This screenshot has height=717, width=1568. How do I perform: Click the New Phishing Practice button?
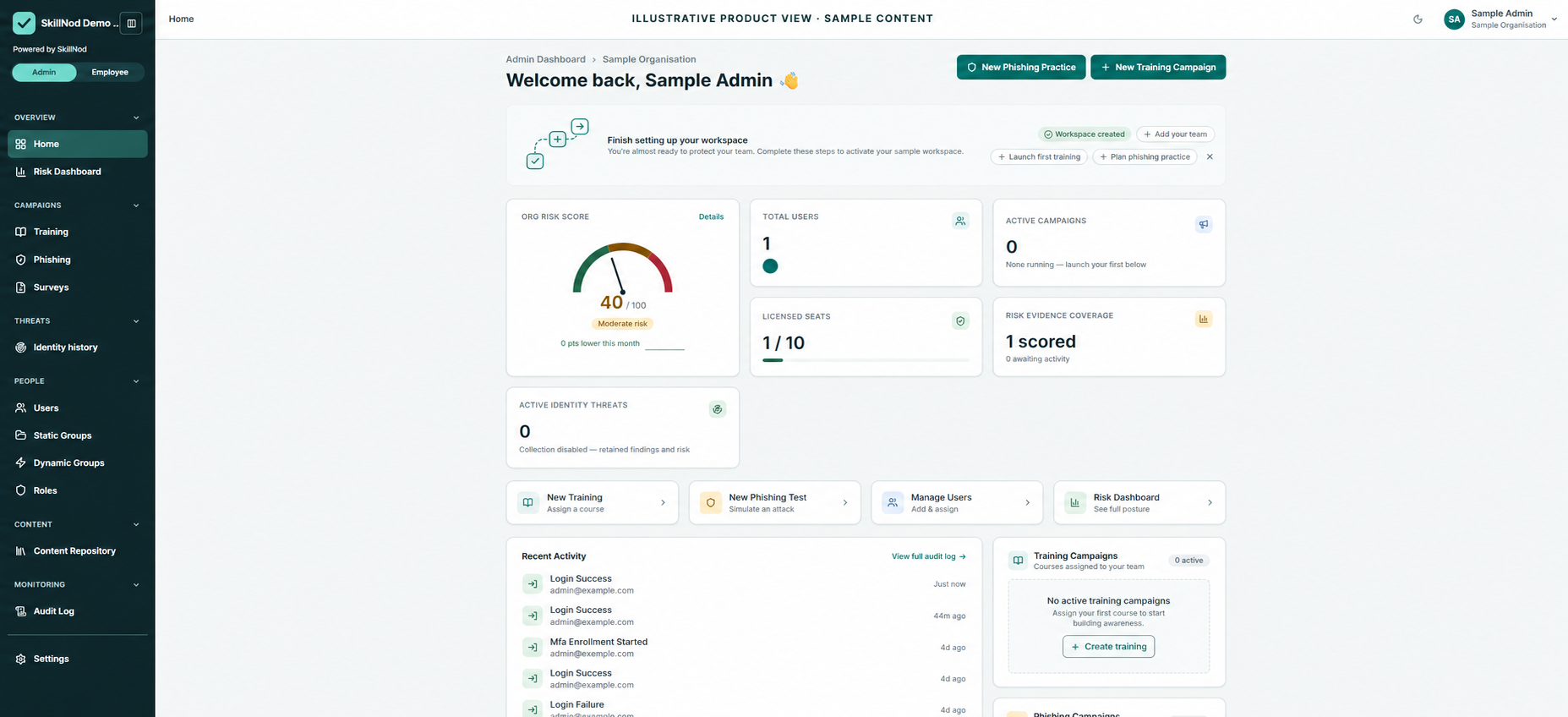point(1021,68)
